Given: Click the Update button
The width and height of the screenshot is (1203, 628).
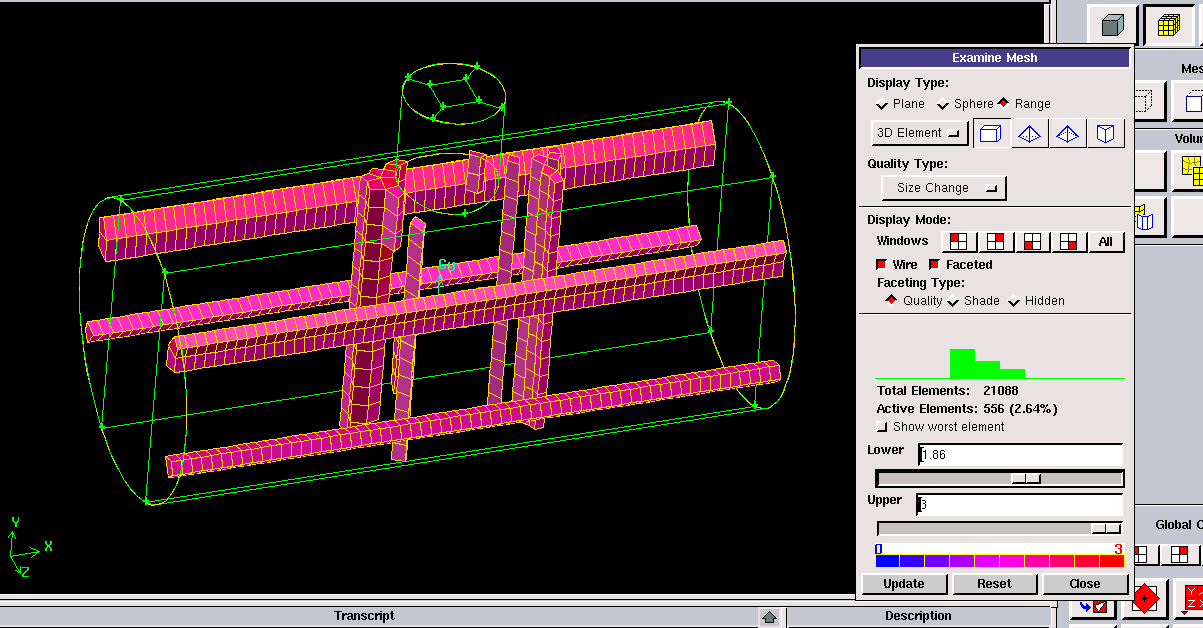Looking at the screenshot, I should coord(904,584).
